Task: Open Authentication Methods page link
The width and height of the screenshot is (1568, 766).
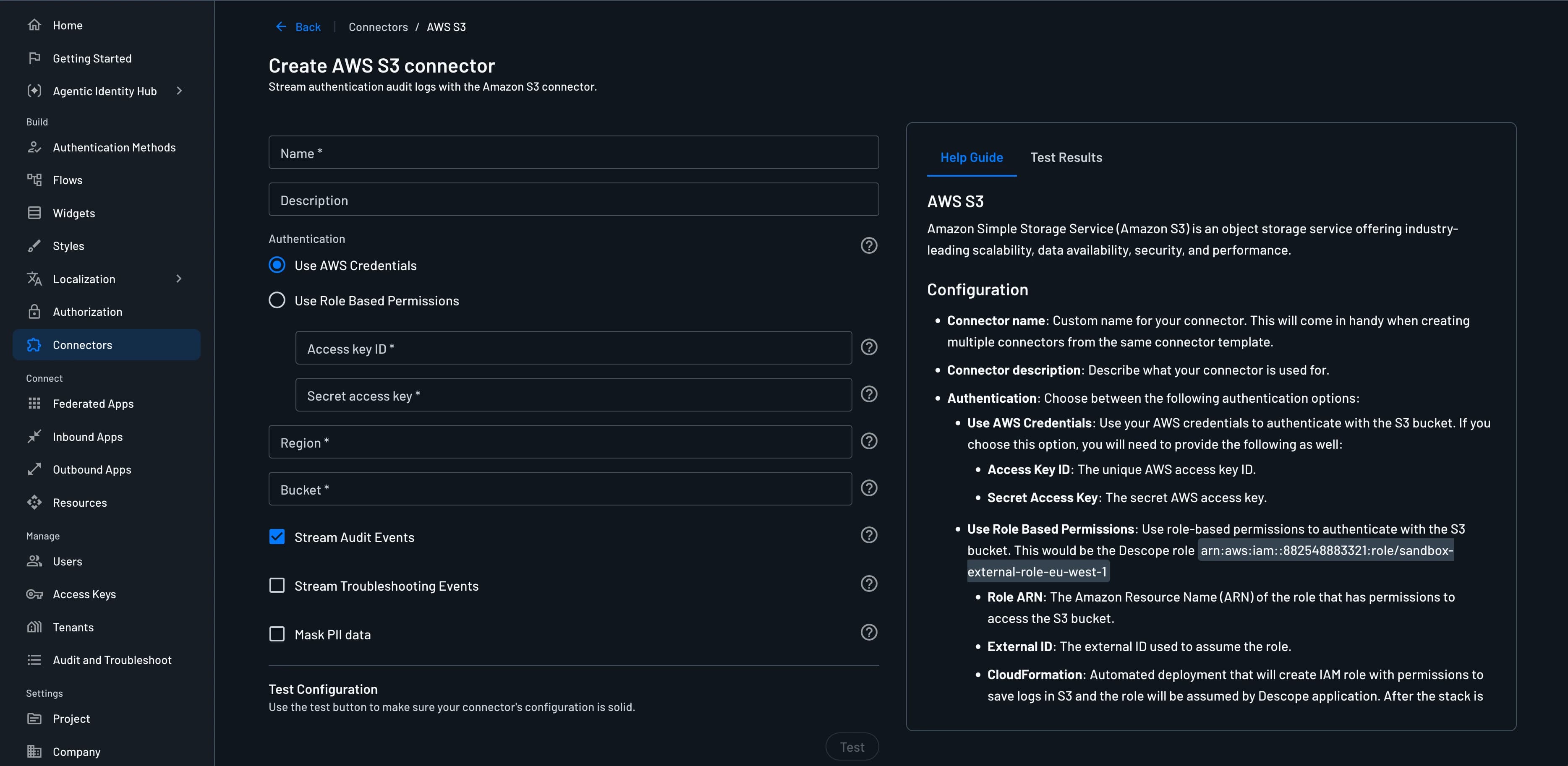Action: point(107,147)
